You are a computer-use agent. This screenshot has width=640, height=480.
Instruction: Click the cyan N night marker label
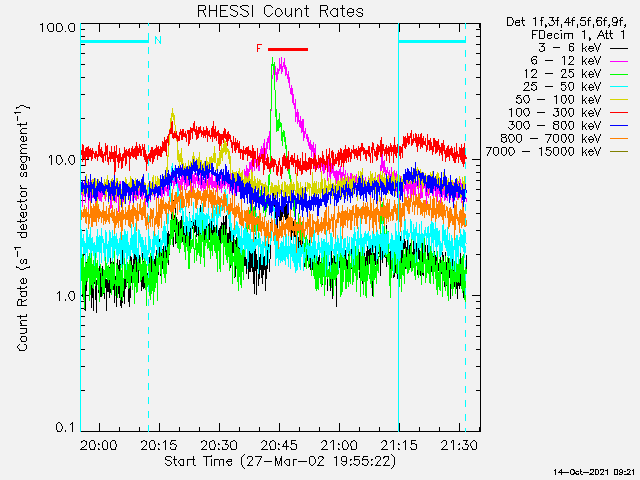[x=158, y=40]
